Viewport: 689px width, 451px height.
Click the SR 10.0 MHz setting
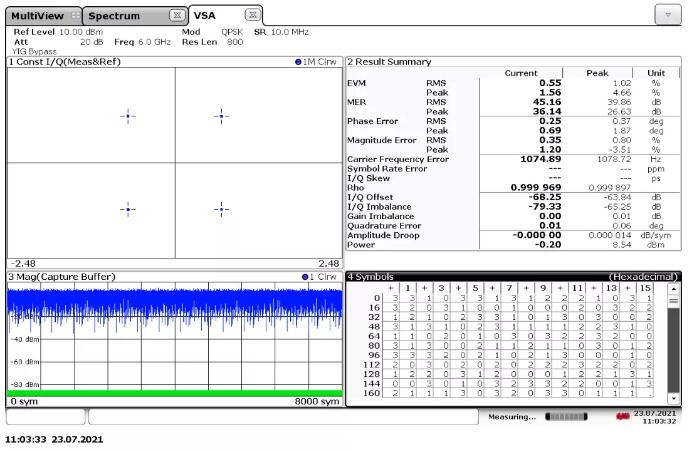pos(281,32)
